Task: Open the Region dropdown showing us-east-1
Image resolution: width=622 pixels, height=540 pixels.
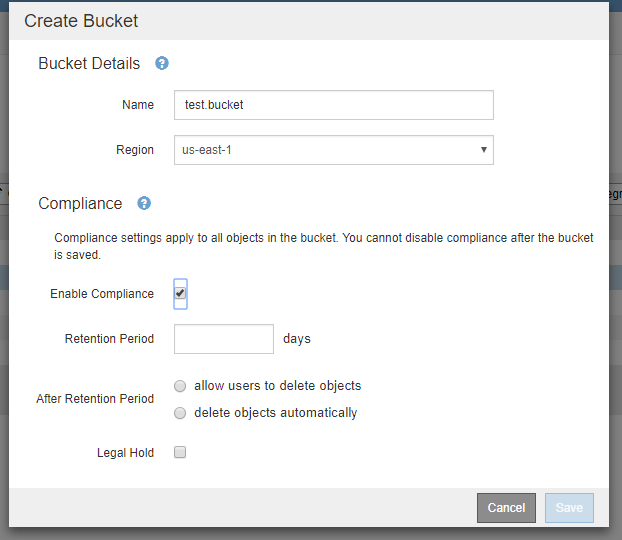Action: coord(334,150)
